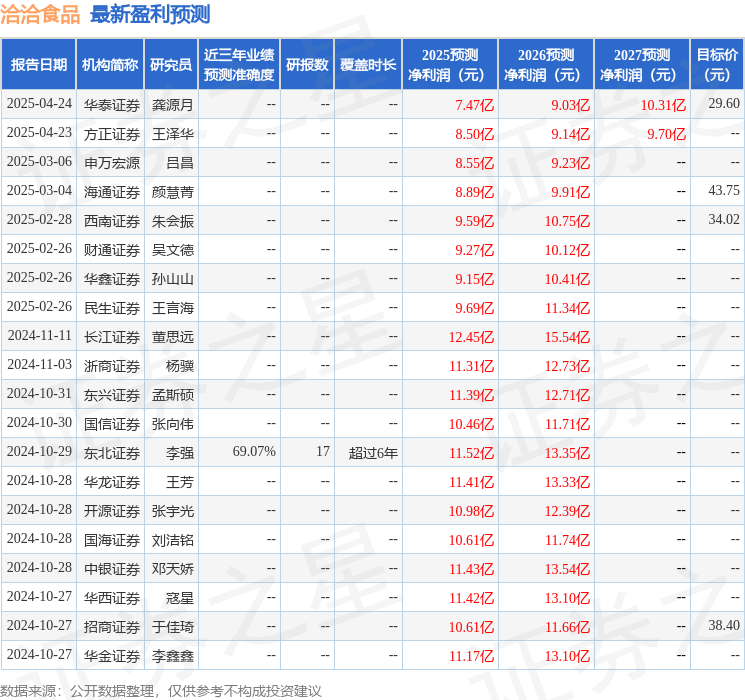Select the 研究员 column header
Viewport: 745px width, 700px height.
(171, 65)
